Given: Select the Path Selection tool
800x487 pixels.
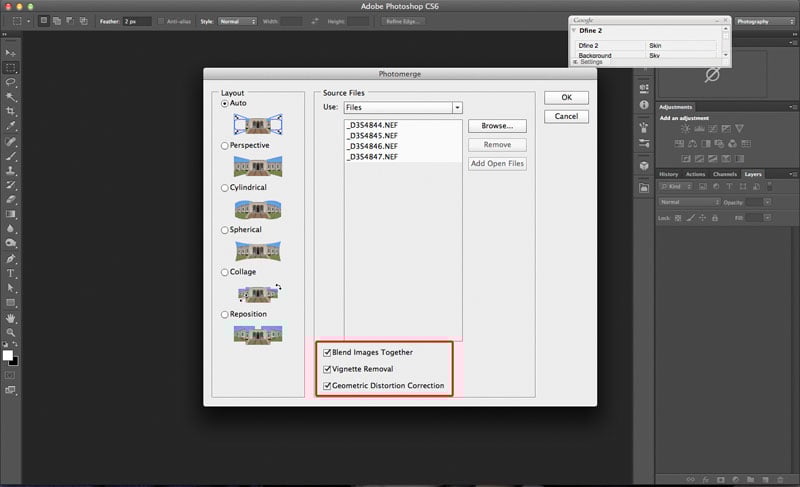Looking at the screenshot, I should [x=10, y=288].
